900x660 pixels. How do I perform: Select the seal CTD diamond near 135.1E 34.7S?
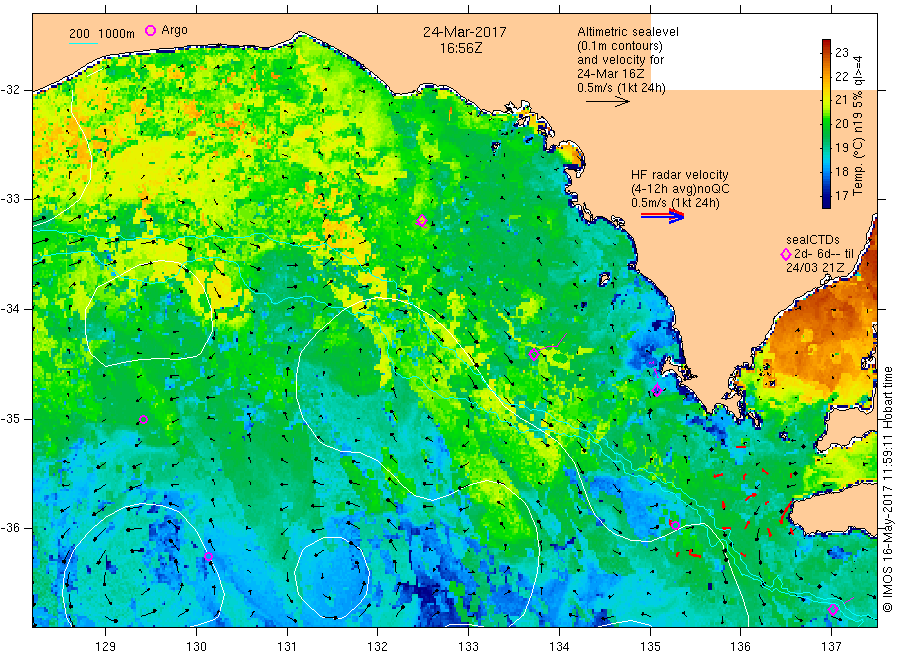click(657, 390)
